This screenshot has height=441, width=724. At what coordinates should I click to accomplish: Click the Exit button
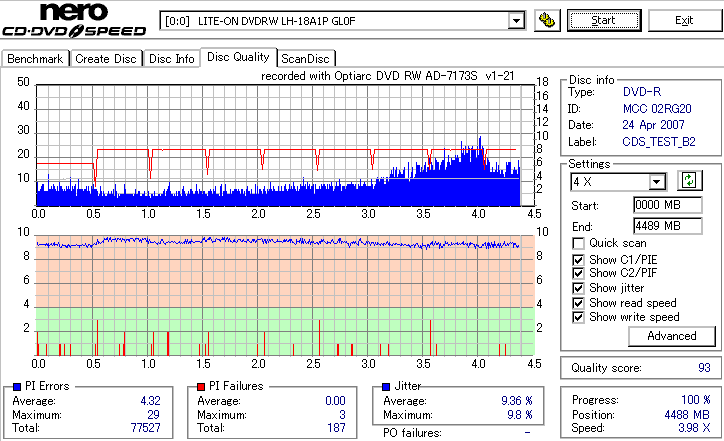click(x=684, y=20)
